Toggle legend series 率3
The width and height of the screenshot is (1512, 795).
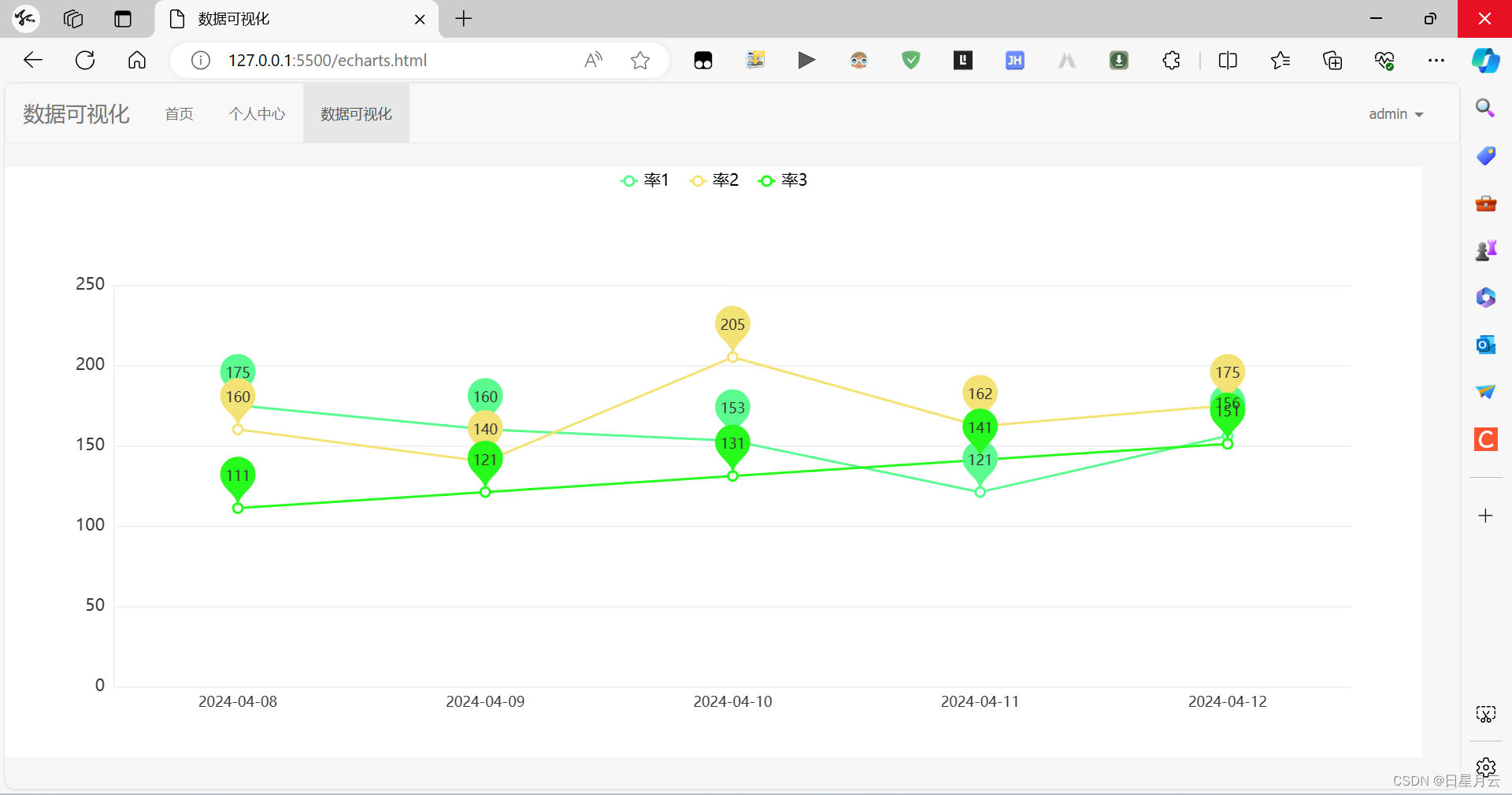[782, 180]
